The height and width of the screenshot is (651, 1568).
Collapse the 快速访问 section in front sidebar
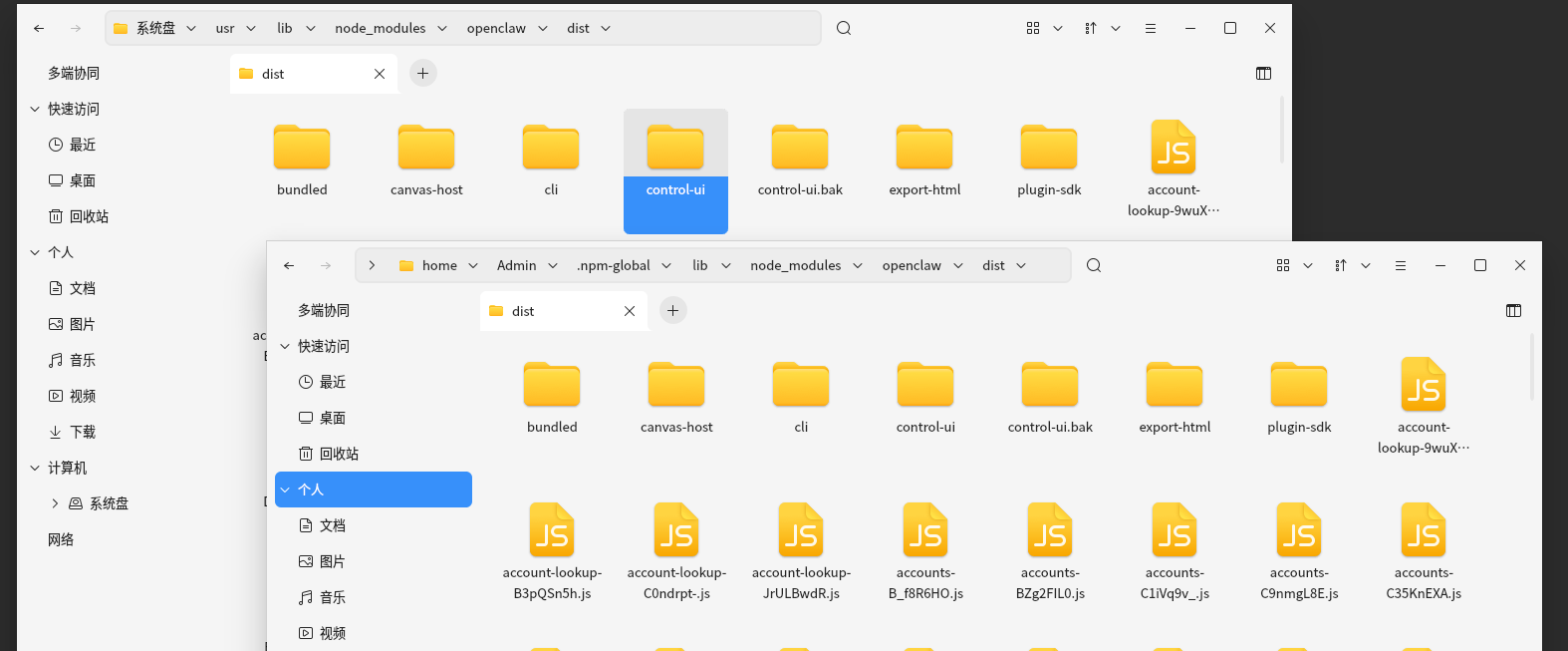285,347
